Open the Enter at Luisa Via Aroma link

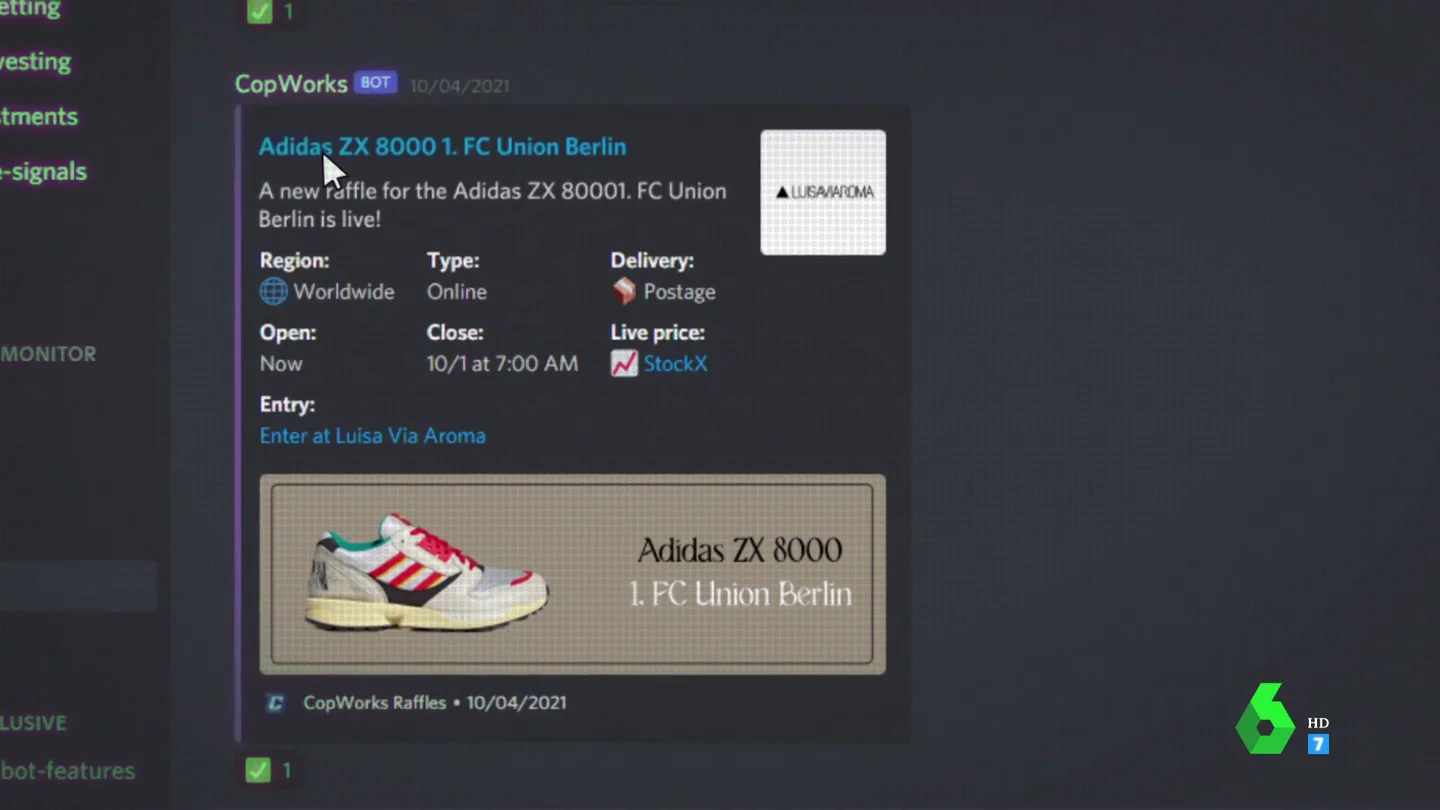372,436
